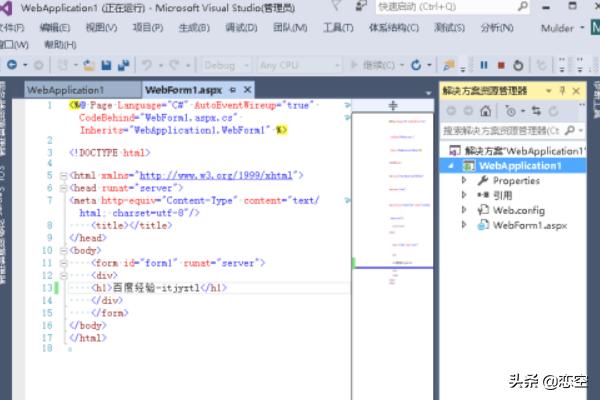Click the Undo arrow in toolbar
600x400 pixels.
pyautogui.click(x=147, y=65)
